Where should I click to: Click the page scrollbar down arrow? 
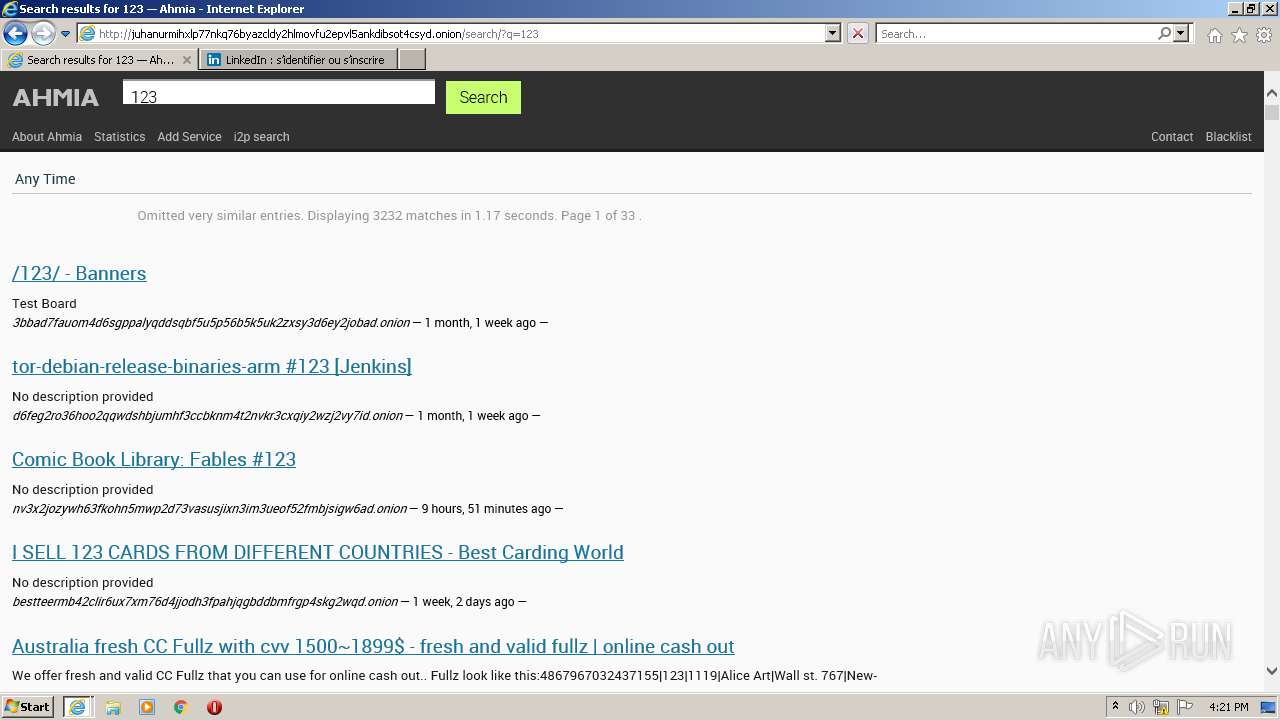pyautogui.click(x=1272, y=671)
